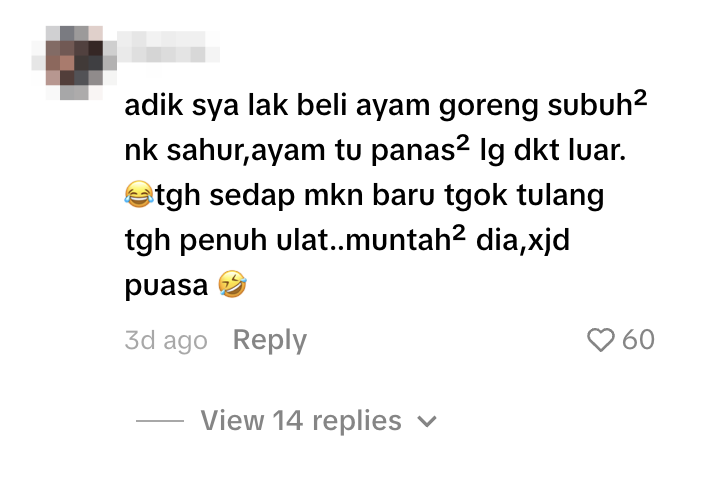Click the word 'puasa' in the comment
This screenshot has width=724, height=478.
[166, 285]
